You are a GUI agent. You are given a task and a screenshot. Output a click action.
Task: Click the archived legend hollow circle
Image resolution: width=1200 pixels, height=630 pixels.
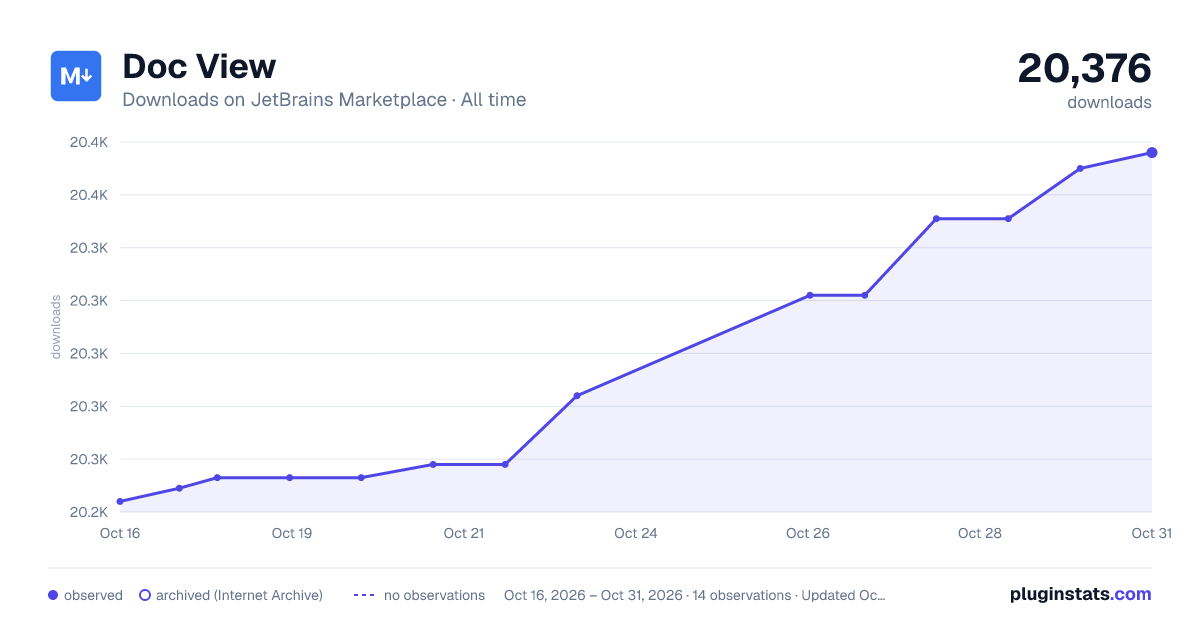pyautogui.click(x=145, y=595)
